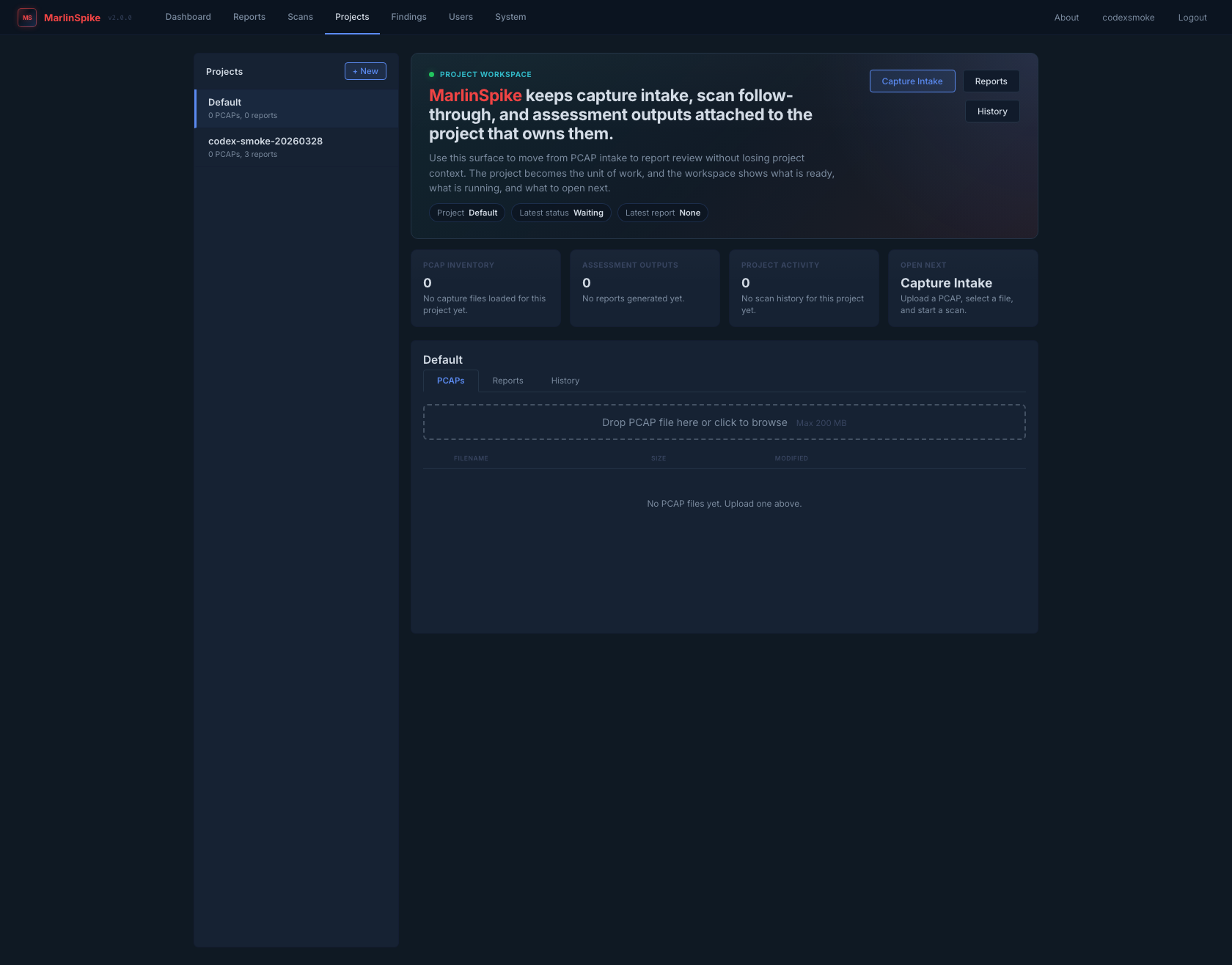Click the History button in the workspace banner
The width and height of the screenshot is (1232, 965).
click(x=992, y=111)
